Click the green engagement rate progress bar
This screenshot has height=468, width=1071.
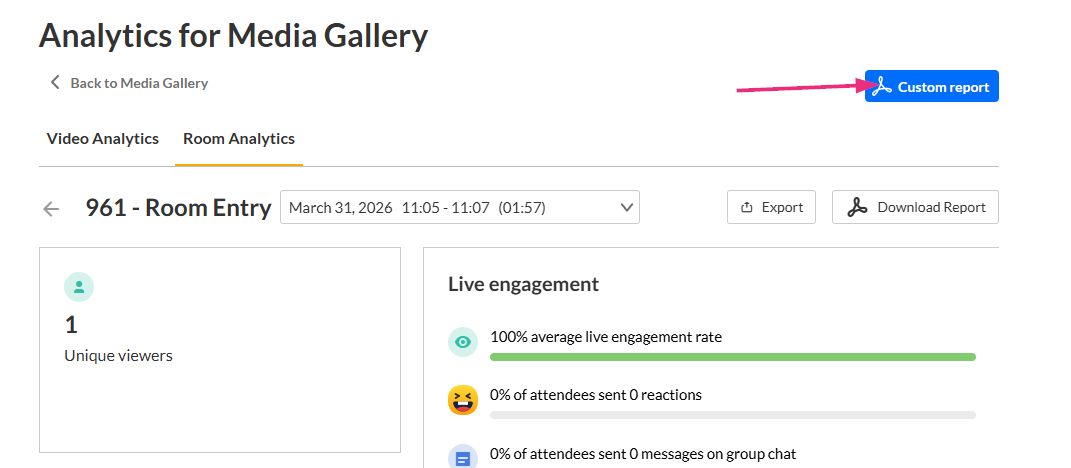coord(732,356)
